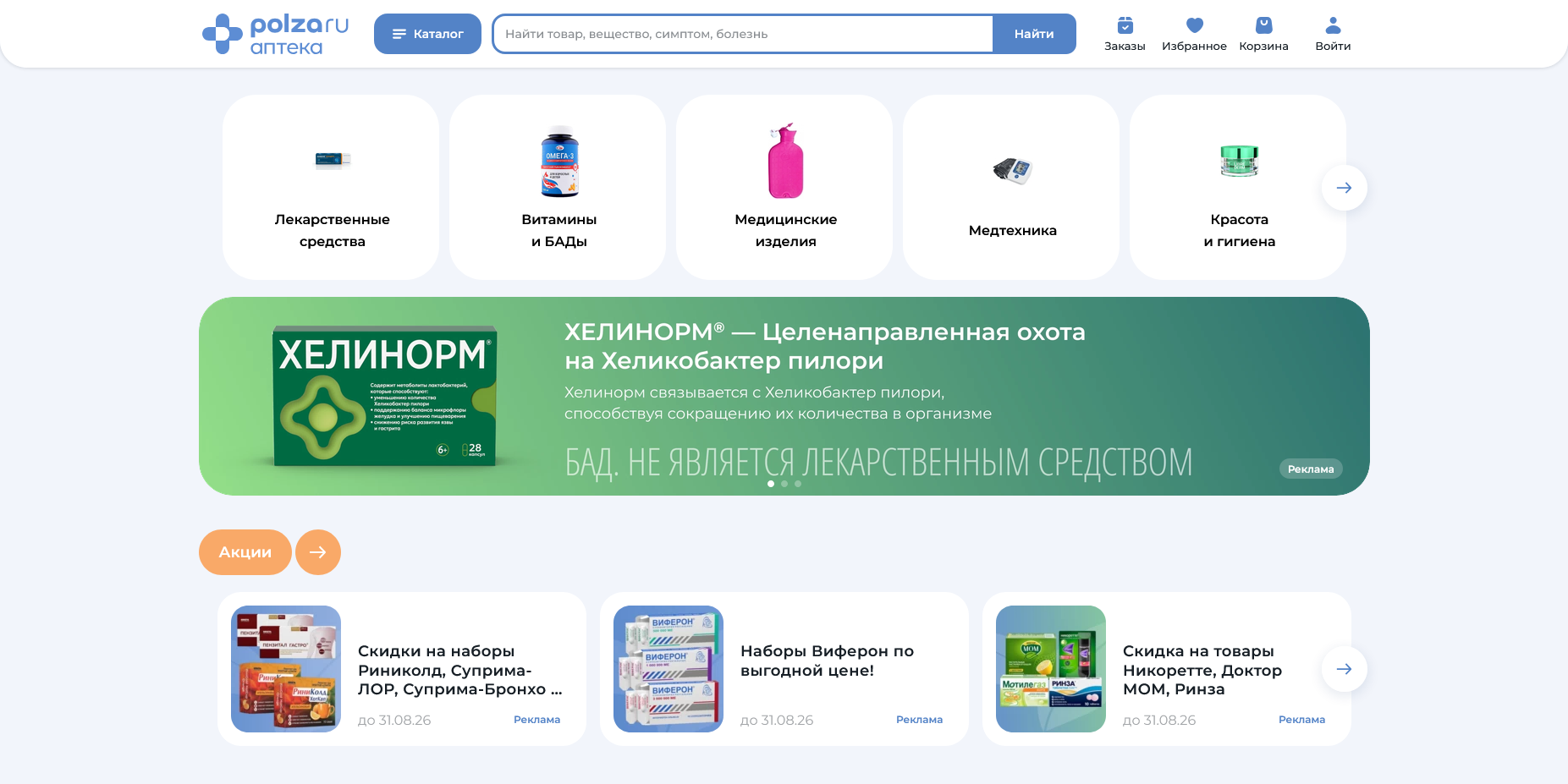Click 'до 31.08.26' on the Риниколд promo
Screen dimensions: 1568x784
click(x=394, y=721)
